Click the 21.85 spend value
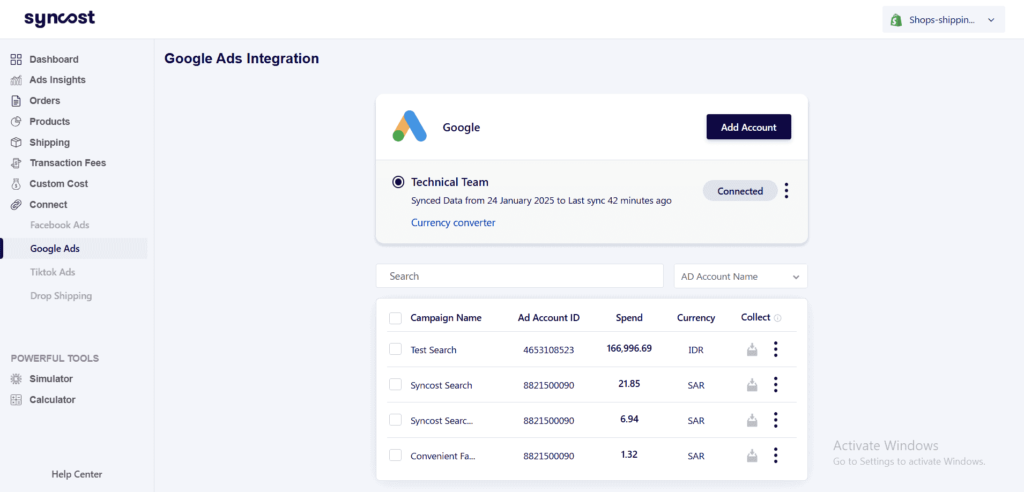Viewport: 1024px width, 492px height. point(629,384)
